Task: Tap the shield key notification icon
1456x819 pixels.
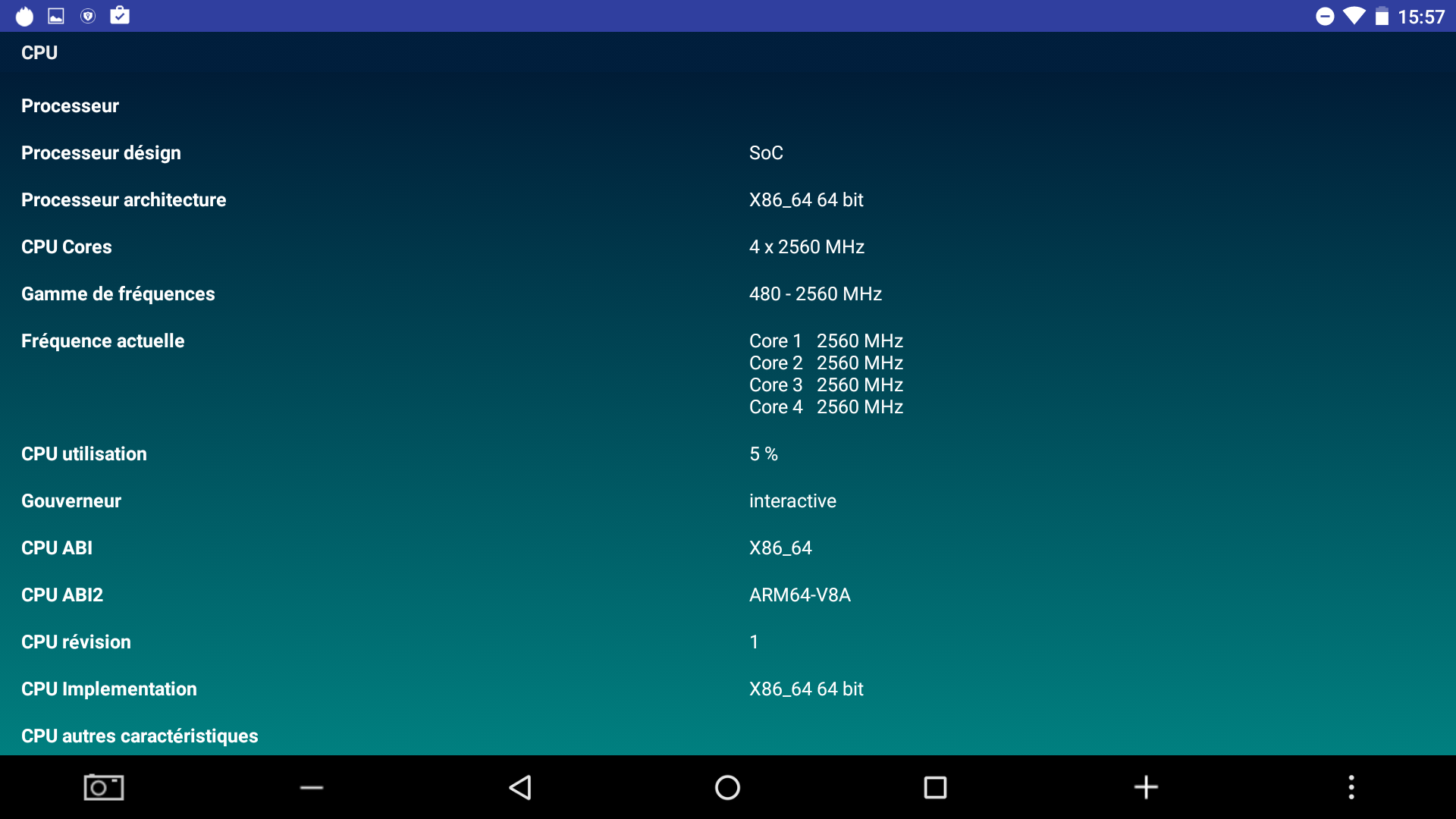Action: [x=88, y=16]
